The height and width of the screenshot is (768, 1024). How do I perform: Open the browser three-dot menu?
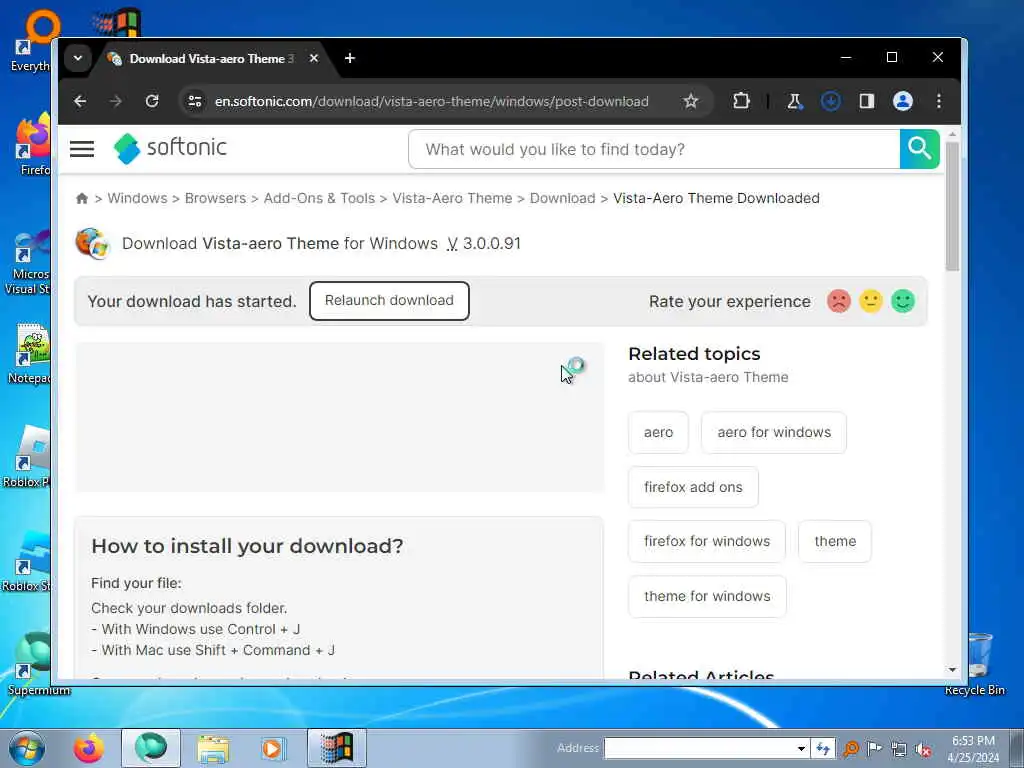click(x=938, y=101)
